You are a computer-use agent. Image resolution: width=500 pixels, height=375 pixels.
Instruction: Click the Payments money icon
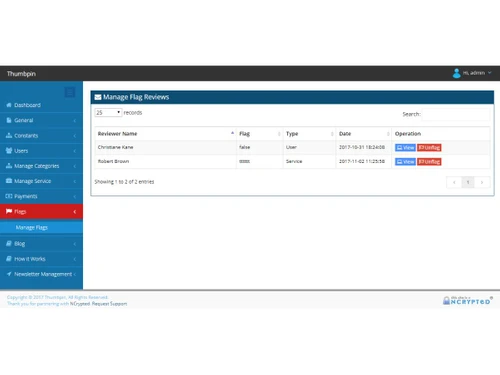point(9,196)
